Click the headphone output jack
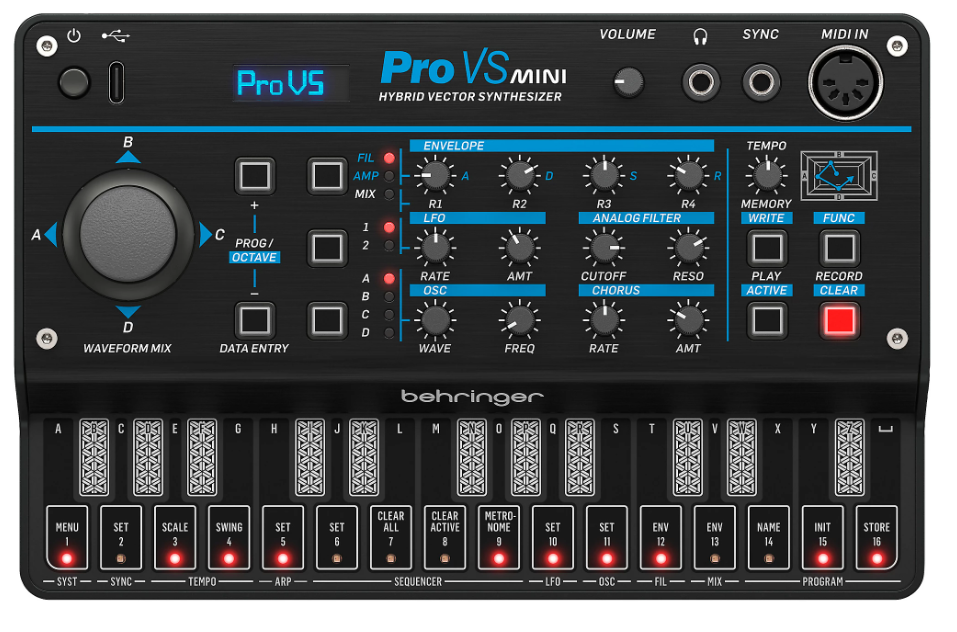957x632 pixels. click(x=701, y=82)
